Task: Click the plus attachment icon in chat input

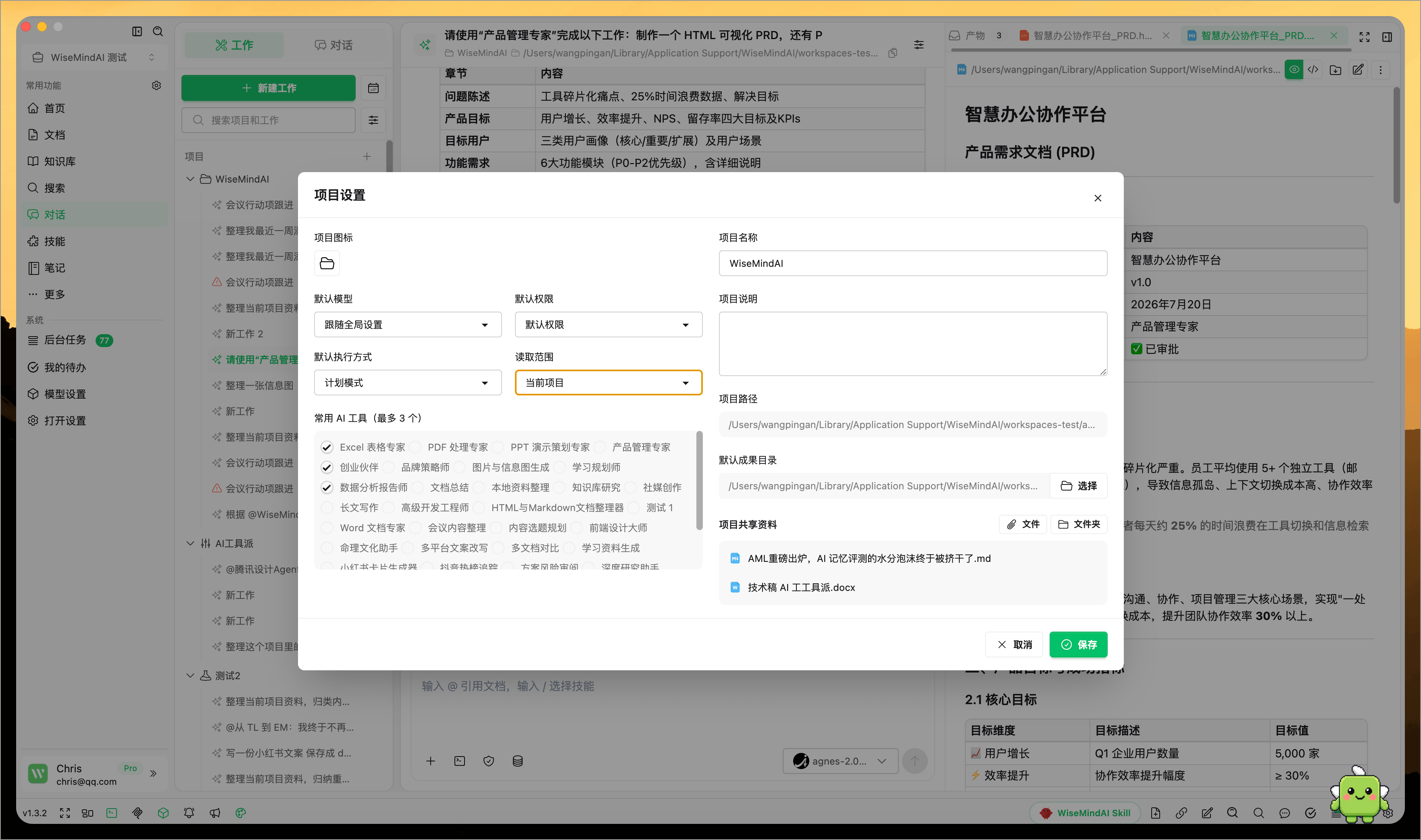Action: coord(430,761)
